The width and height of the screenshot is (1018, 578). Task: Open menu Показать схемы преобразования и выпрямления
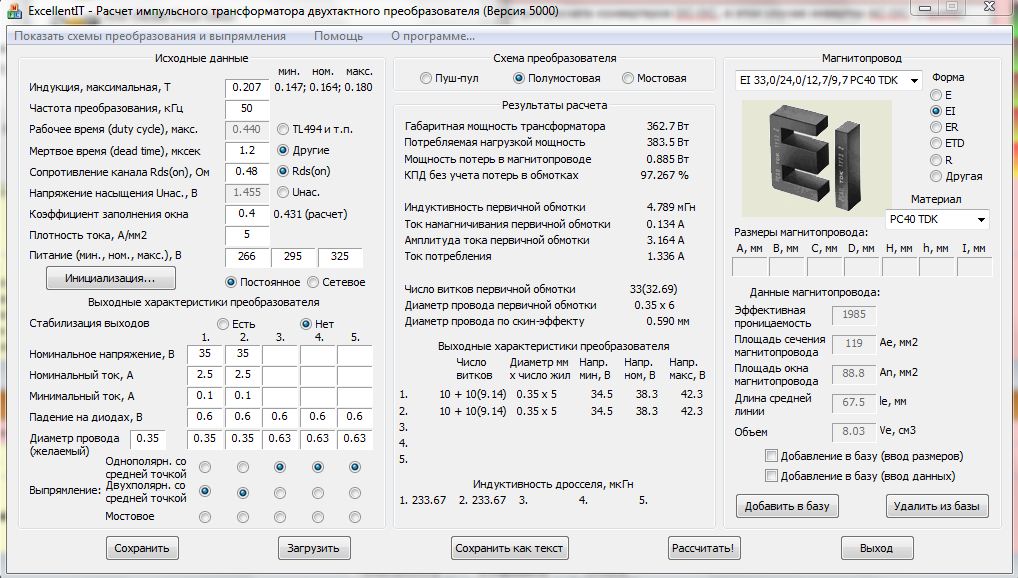tap(150, 36)
